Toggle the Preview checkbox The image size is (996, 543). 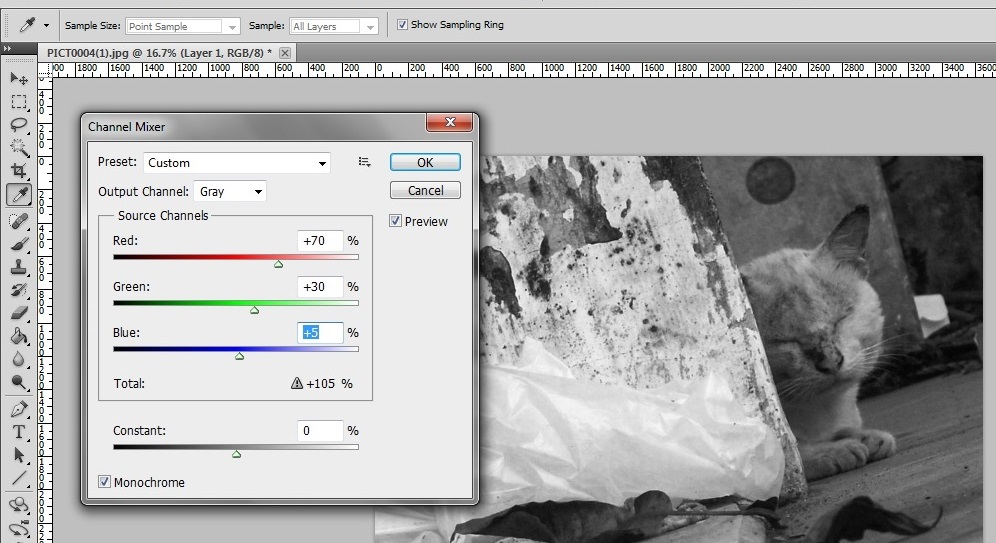pos(395,220)
